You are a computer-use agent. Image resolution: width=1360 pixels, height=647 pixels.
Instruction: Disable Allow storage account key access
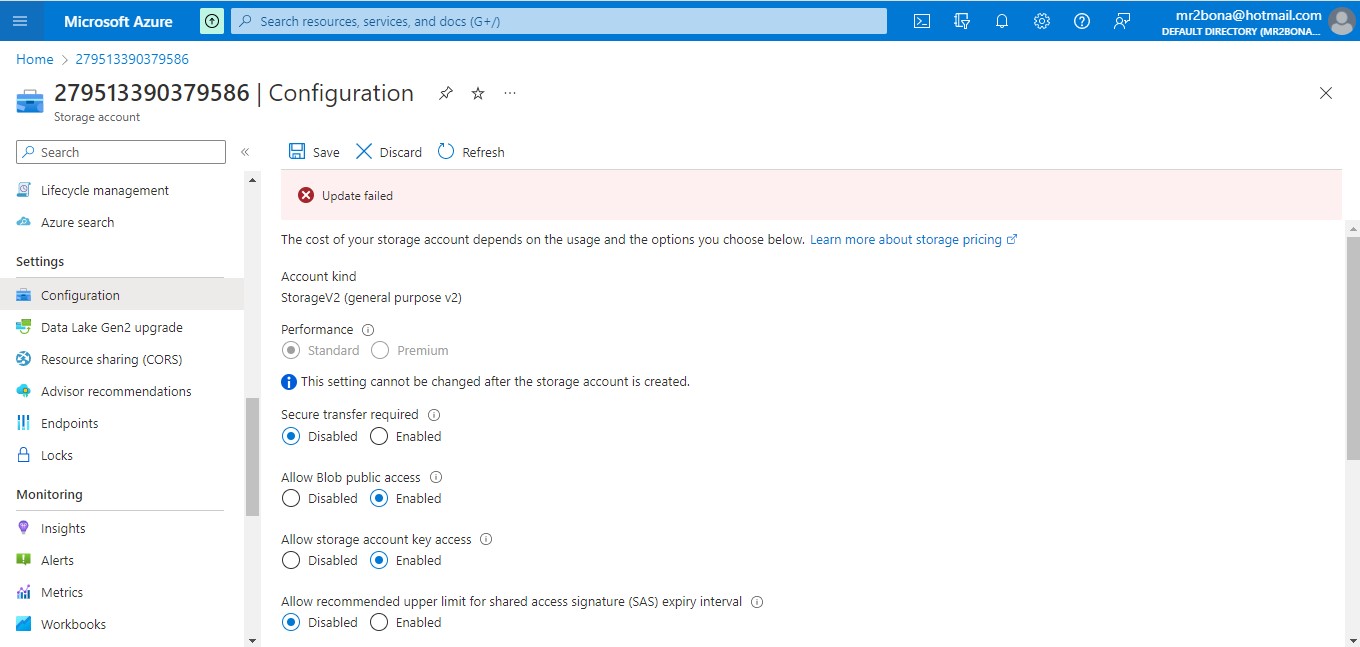click(291, 560)
